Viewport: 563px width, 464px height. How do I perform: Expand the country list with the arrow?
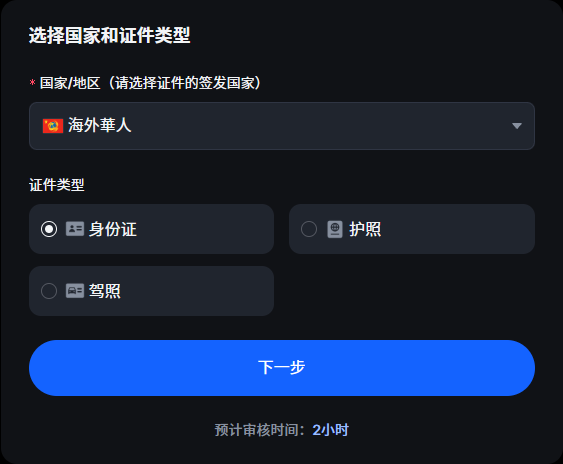tap(517, 126)
